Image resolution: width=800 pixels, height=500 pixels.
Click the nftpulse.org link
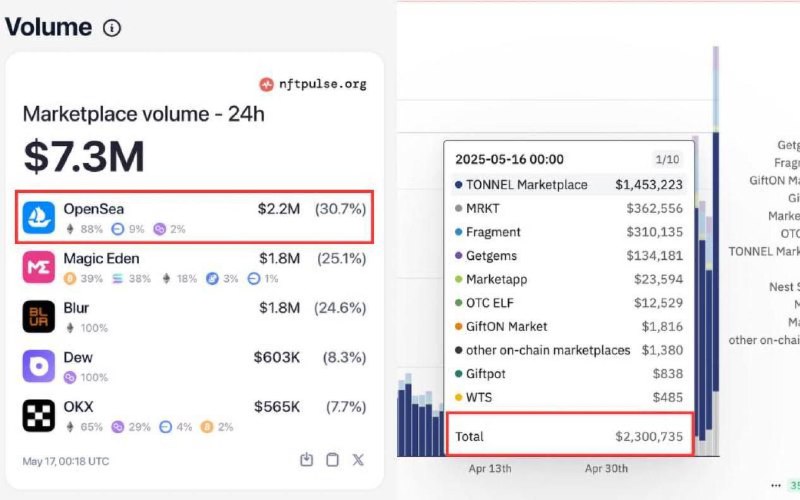click(x=322, y=84)
